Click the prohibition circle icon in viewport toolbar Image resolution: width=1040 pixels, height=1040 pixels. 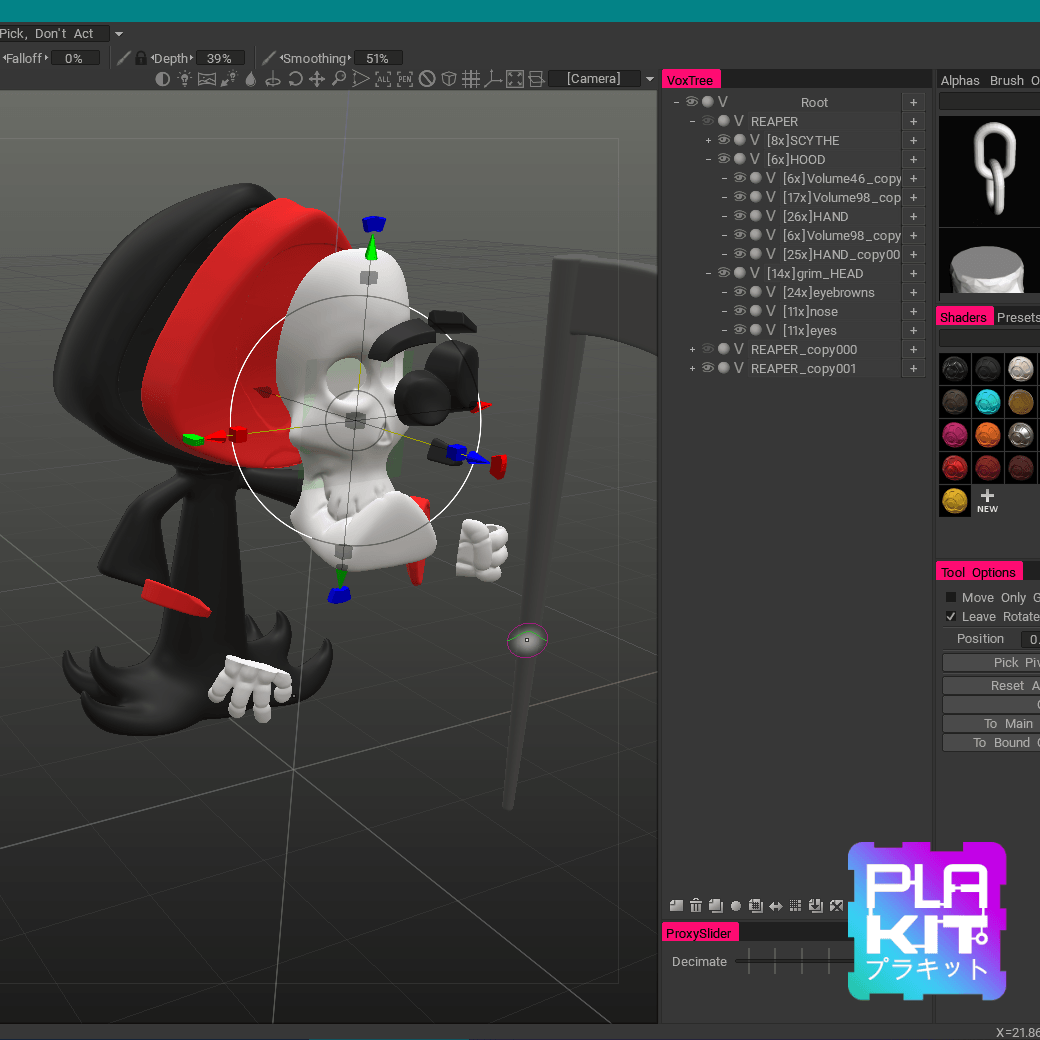coord(427,79)
